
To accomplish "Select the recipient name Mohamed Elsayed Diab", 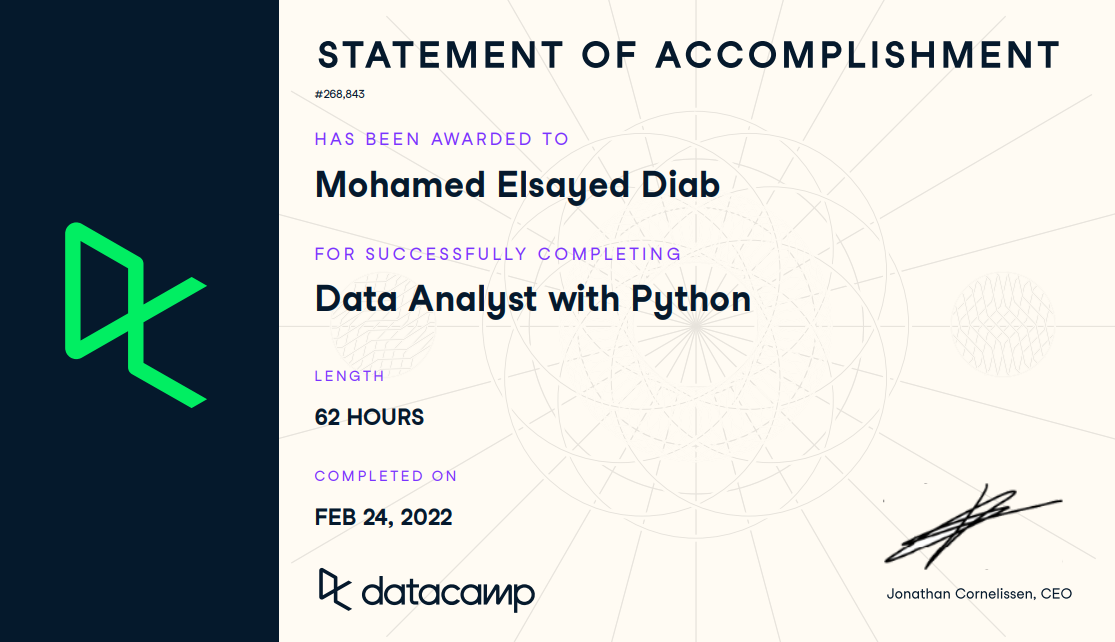I will point(517,185).
